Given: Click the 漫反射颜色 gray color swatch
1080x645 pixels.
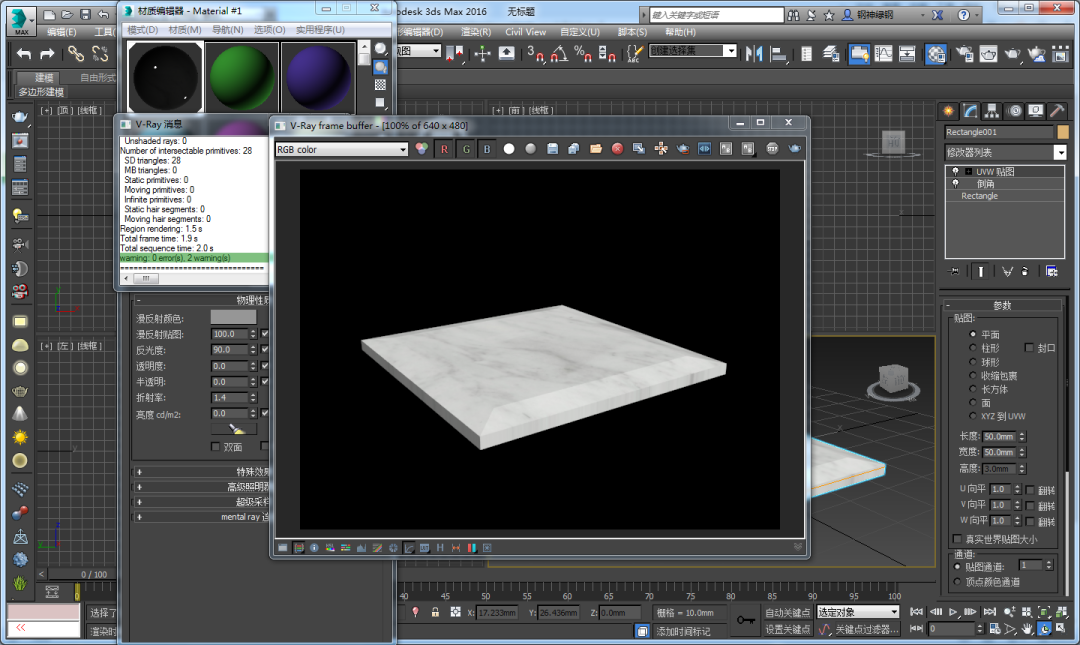Looking at the screenshot, I should click(233, 318).
